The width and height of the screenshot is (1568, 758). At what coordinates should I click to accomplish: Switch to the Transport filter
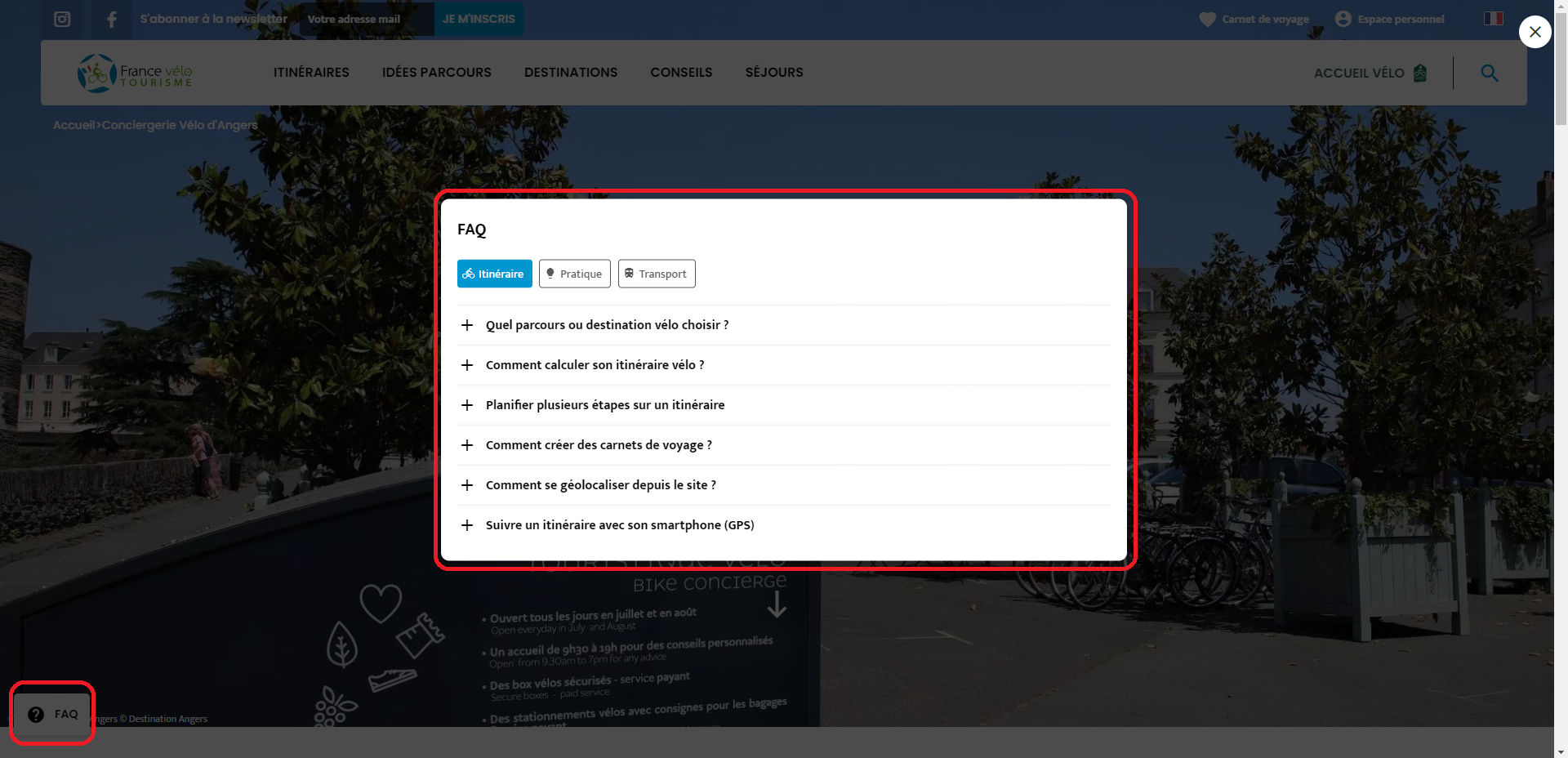[657, 274]
